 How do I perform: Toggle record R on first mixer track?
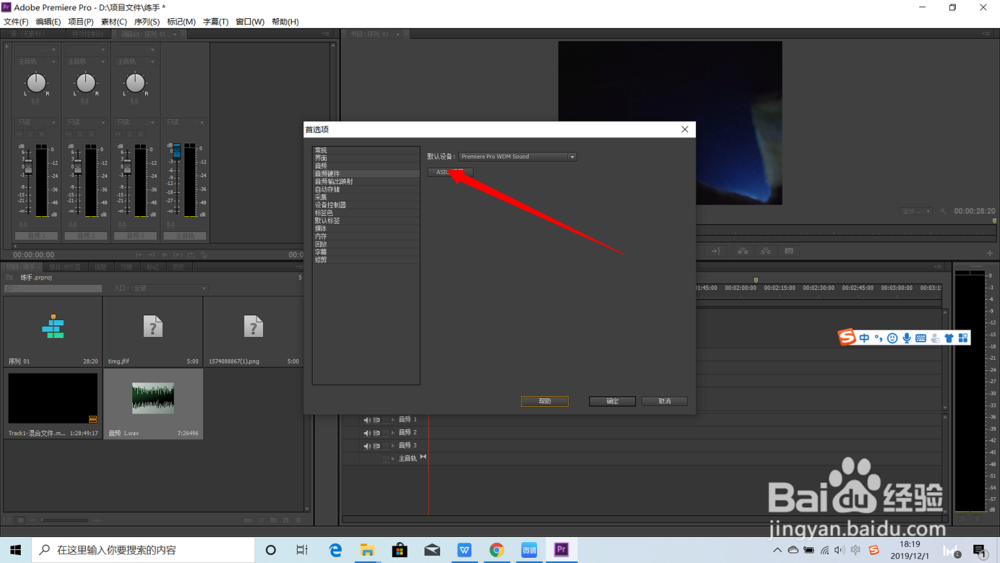(42, 134)
